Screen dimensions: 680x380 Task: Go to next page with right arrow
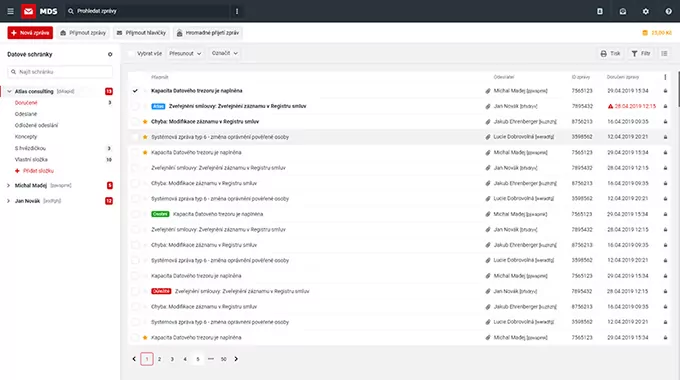pyautogui.click(x=236, y=359)
